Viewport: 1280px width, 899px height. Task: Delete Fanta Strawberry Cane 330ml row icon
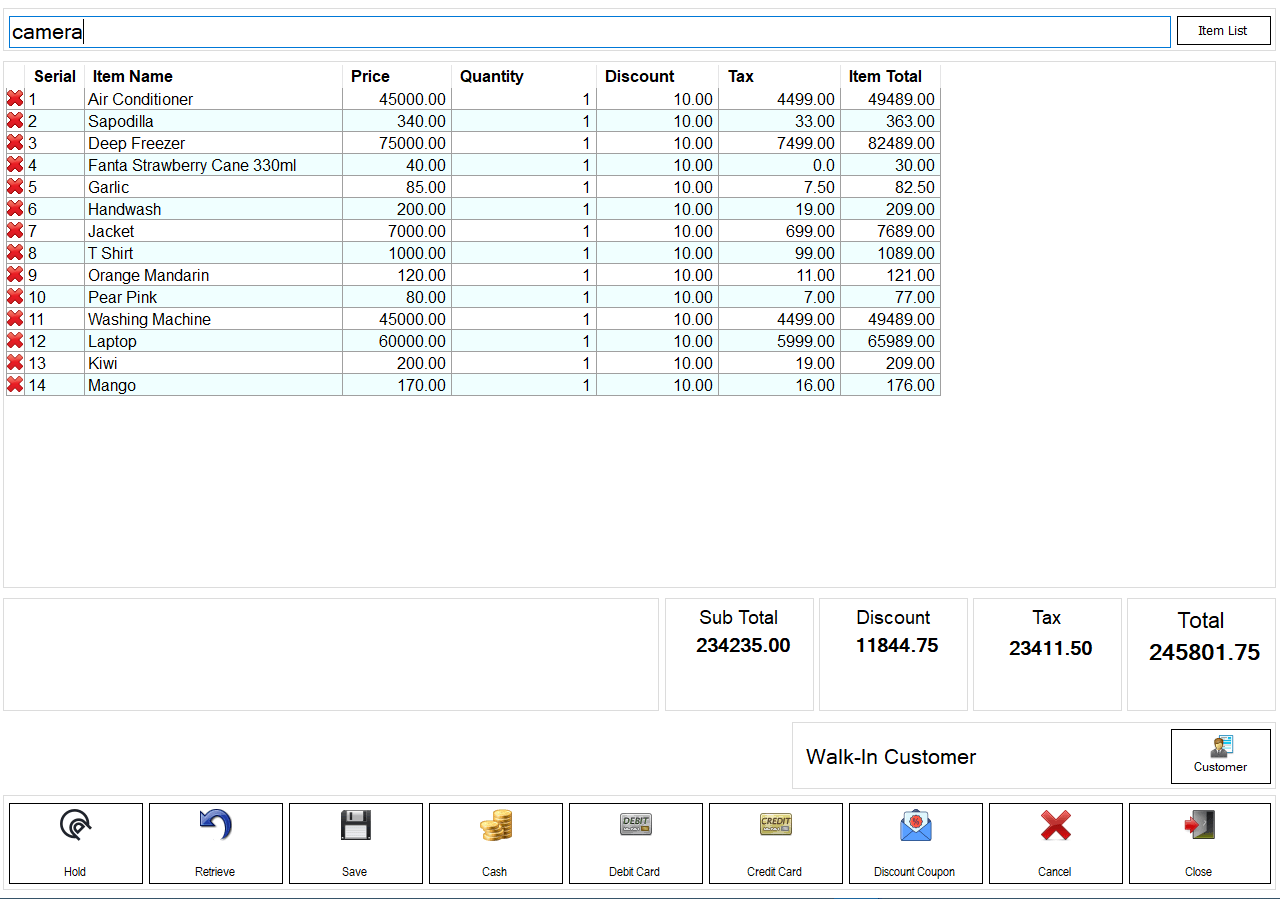click(15, 165)
